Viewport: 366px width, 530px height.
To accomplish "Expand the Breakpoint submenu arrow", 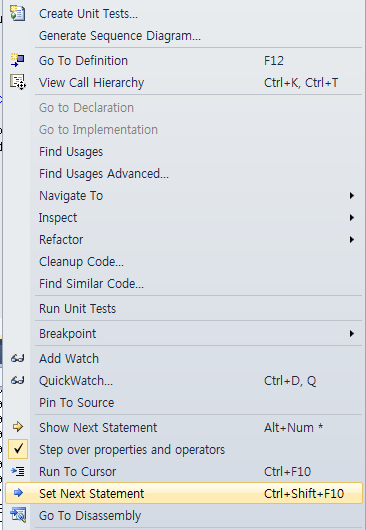I will coord(352,334).
